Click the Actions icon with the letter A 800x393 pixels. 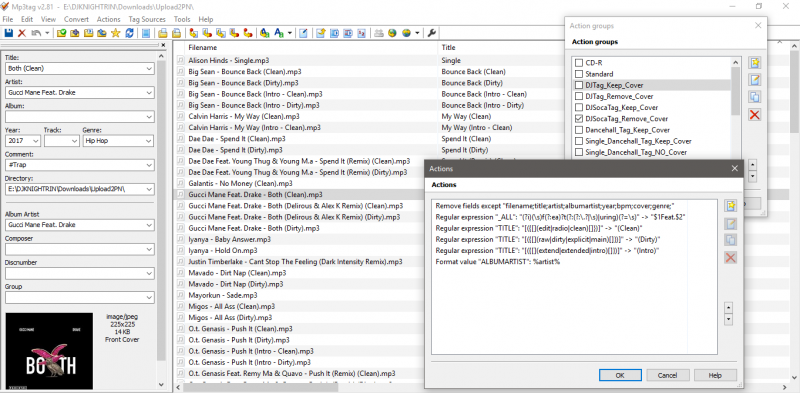265,33
